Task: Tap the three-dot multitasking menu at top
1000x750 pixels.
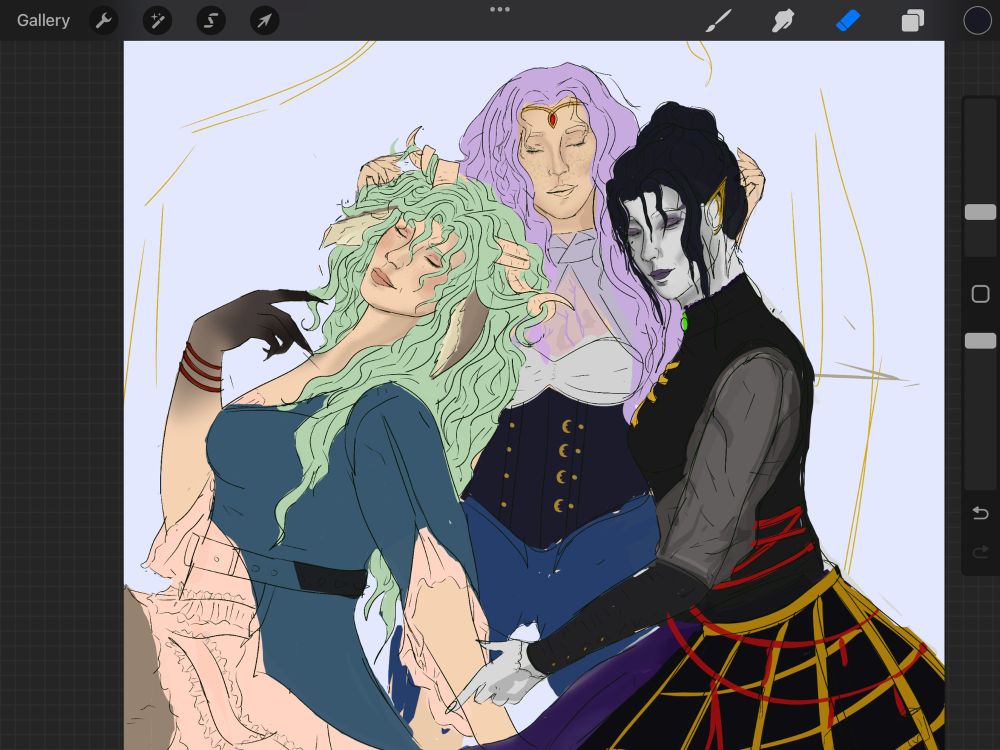Action: tap(500, 10)
